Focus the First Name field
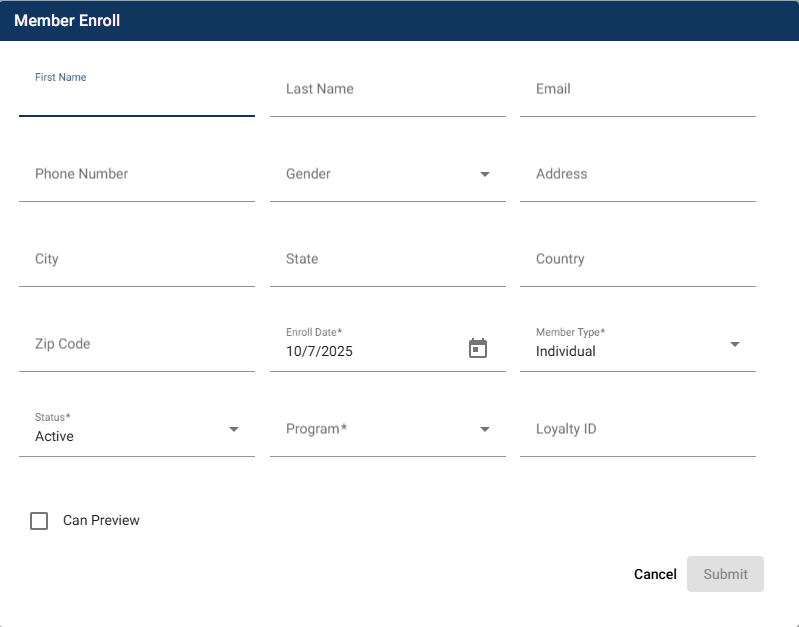 [x=136, y=97]
